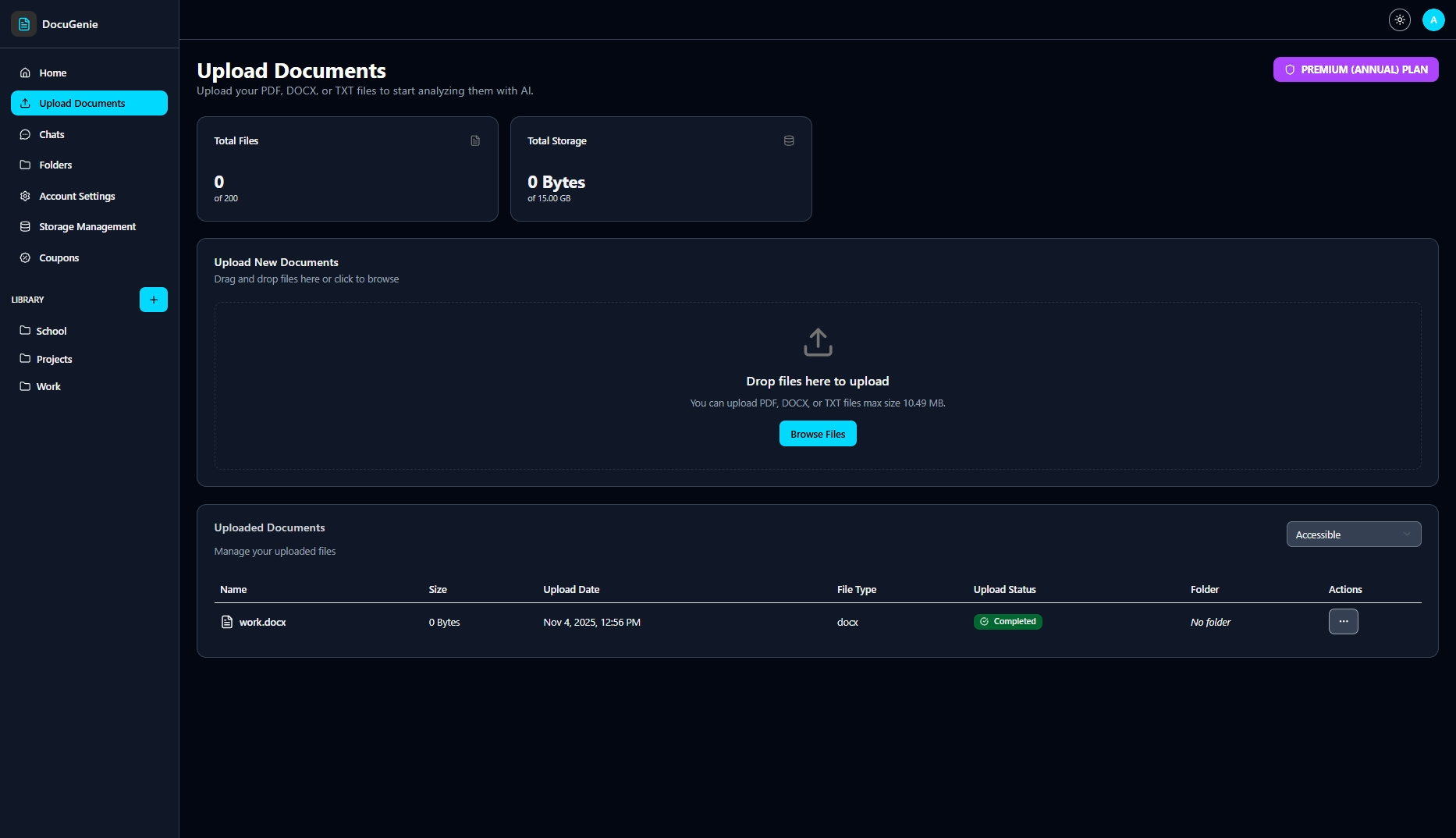Click the Premium (Annual) Plan badge
Screen dimensions: 1456x838
point(1355,69)
